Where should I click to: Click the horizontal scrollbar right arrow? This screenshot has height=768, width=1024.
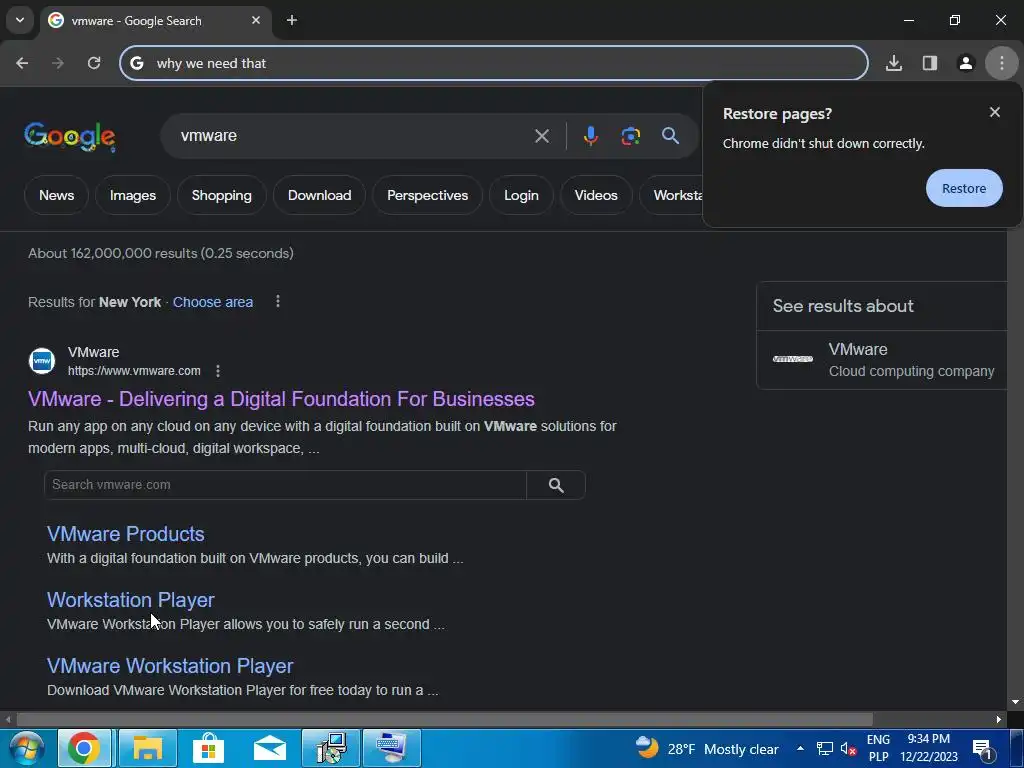tap(999, 719)
